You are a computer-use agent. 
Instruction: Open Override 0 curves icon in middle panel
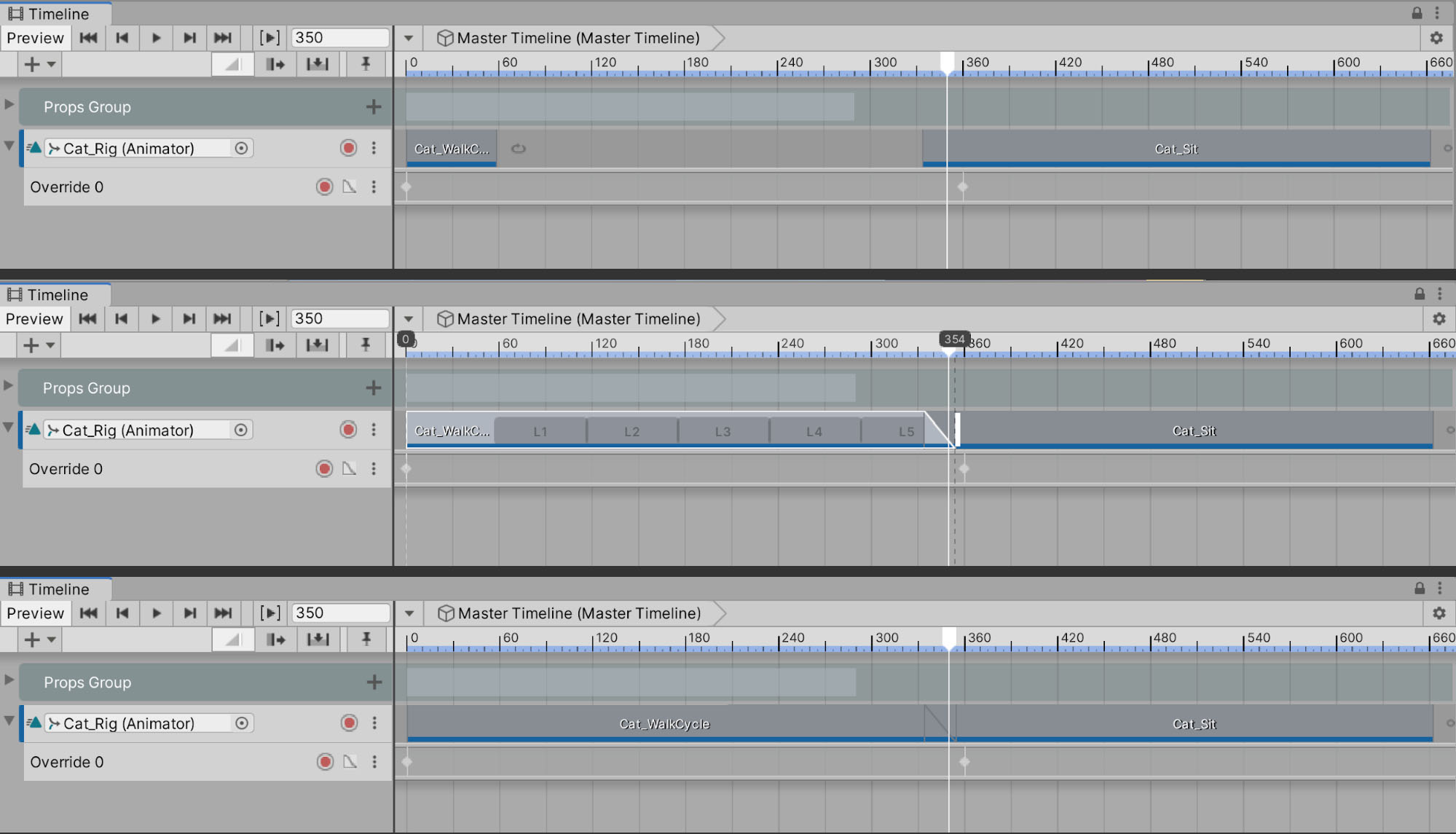point(349,469)
